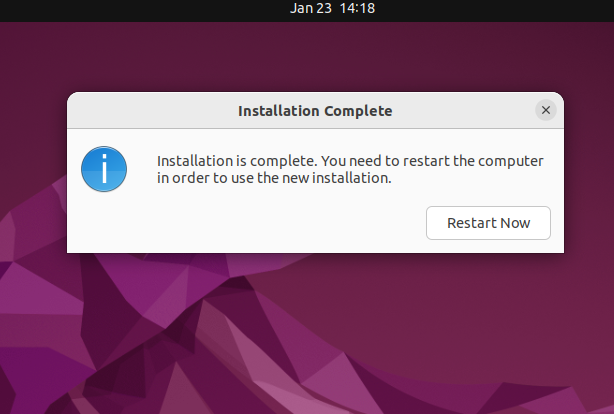Click the blue information icon
Screen dimensions: 614x414
tap(104, 170)
